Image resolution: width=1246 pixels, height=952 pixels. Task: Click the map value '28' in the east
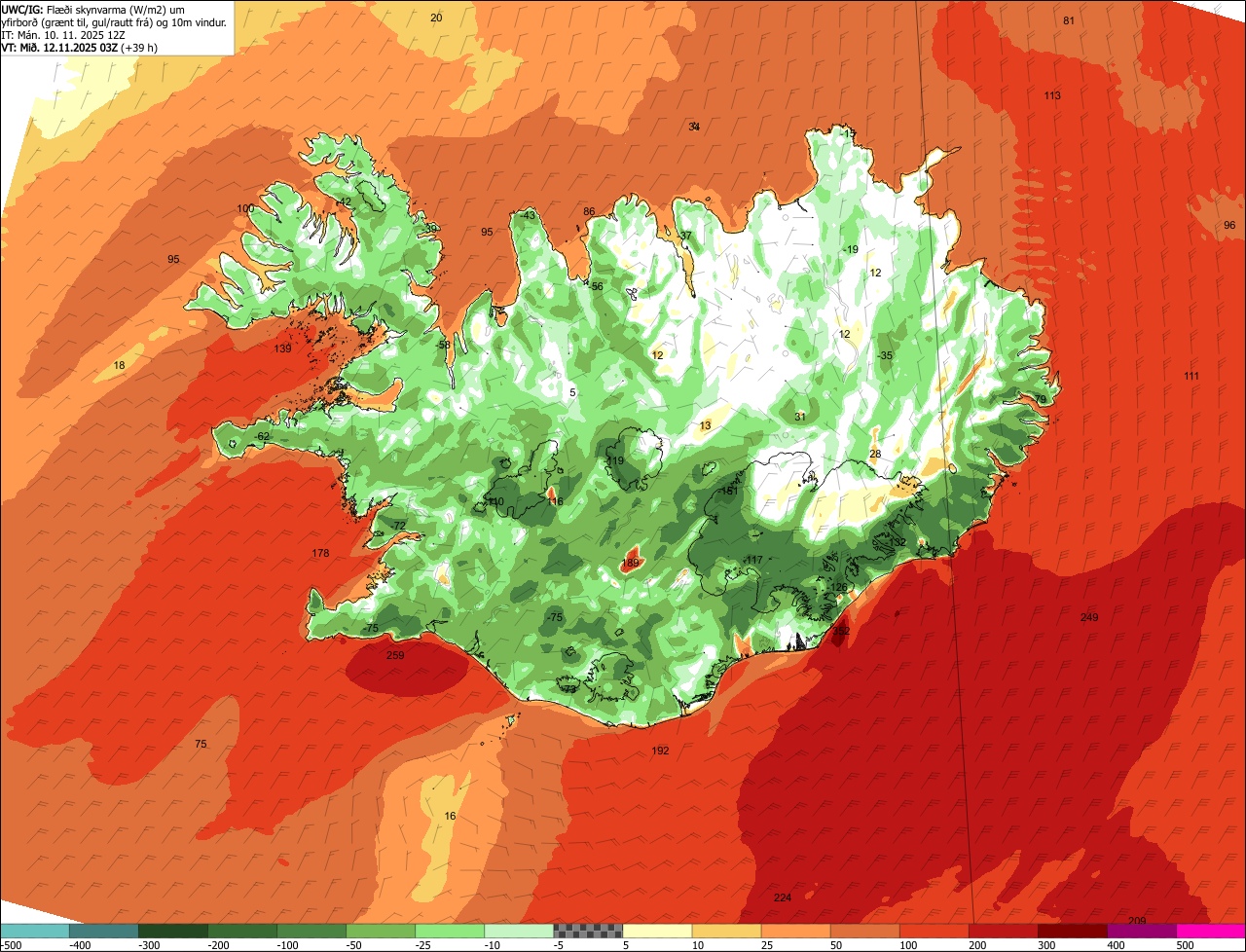pos(875,454)
